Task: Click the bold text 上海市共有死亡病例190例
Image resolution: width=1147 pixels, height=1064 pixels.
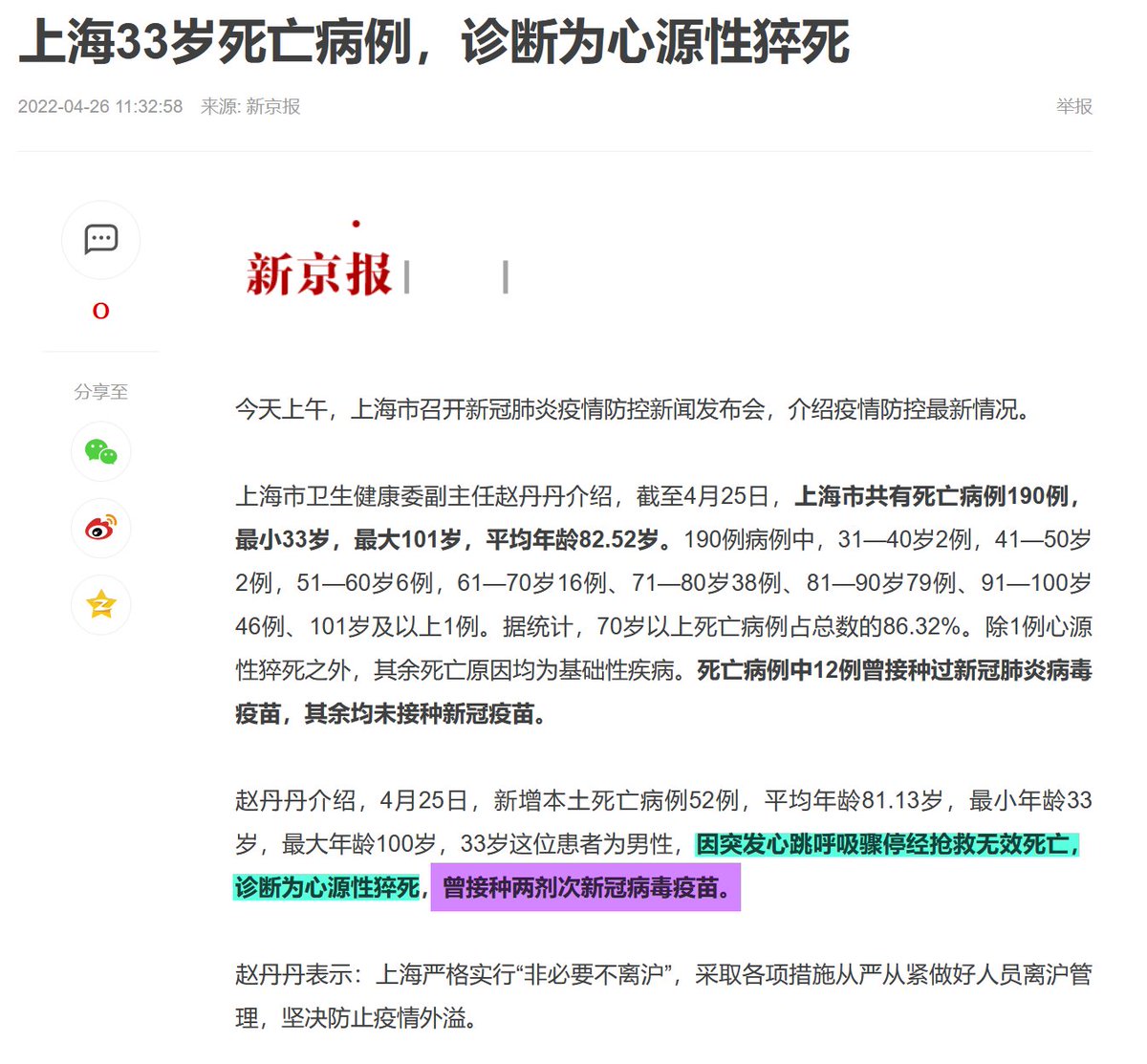Action: coord(938,496)
